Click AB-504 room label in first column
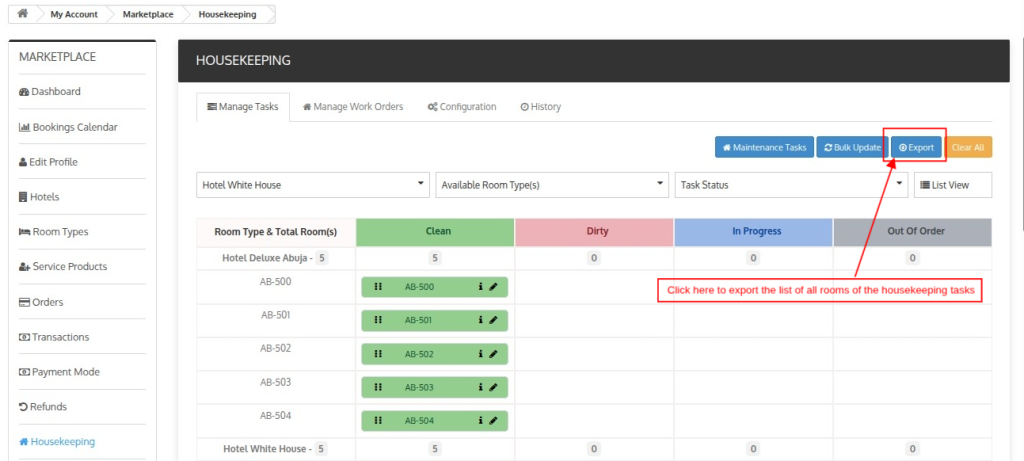 click(276, 415)
